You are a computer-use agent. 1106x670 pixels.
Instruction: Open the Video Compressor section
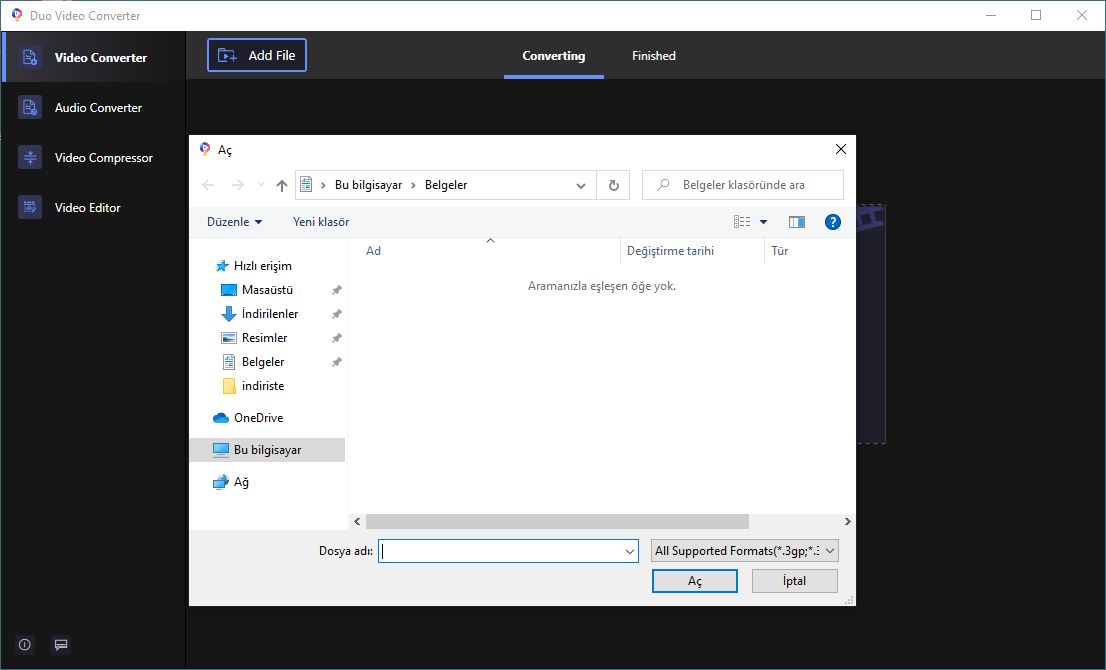pos(93,158)
